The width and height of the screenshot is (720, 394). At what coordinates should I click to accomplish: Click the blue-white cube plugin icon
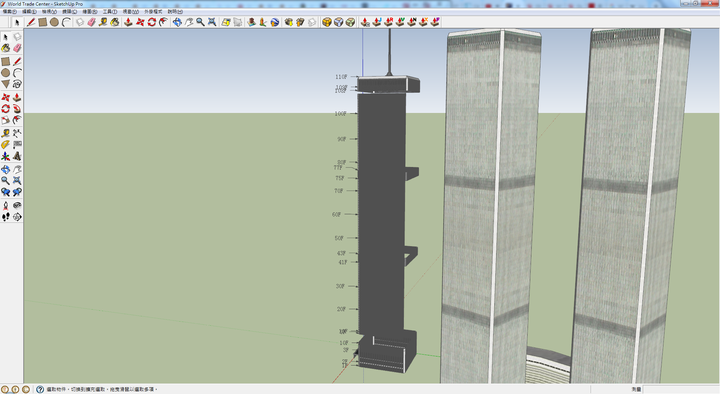(338, 22)
